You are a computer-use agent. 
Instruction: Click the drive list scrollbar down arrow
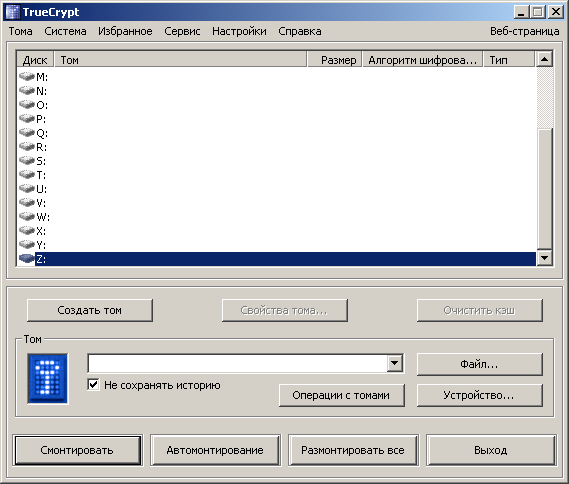pos(544,258)
